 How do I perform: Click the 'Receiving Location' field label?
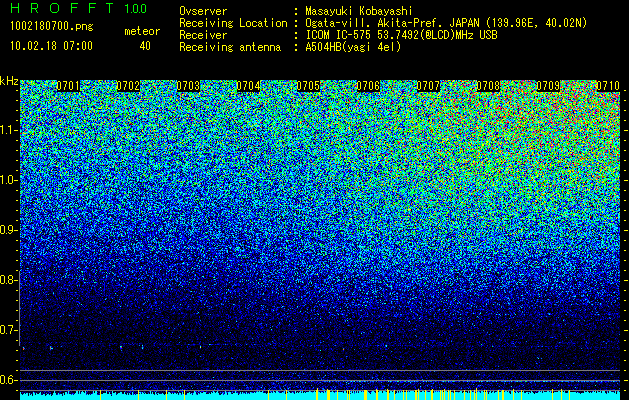233,23
